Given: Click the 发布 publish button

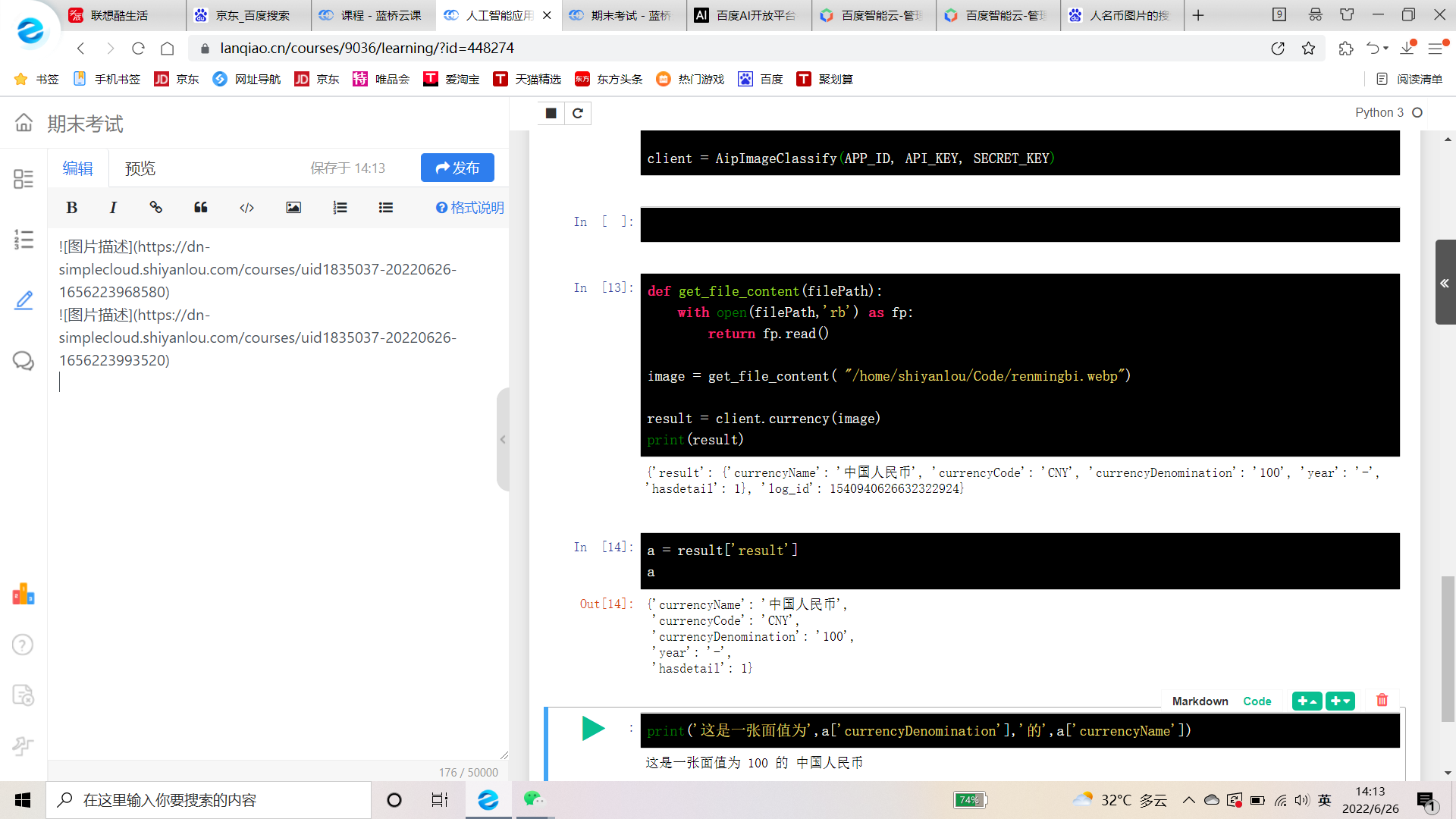Looking at the screenshot, I should [x=457, y=168].
